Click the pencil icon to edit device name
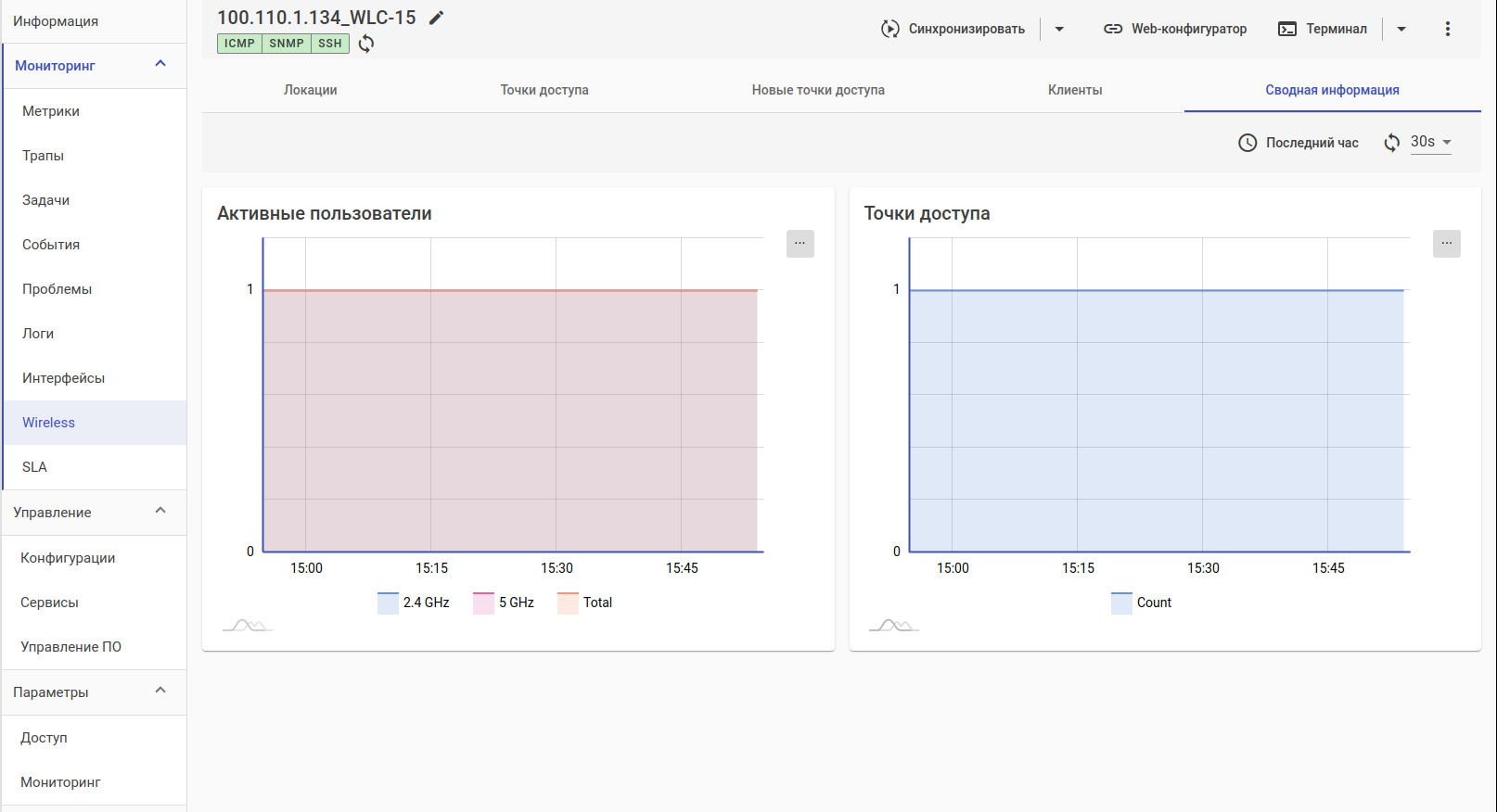 (x=436, y=18)
